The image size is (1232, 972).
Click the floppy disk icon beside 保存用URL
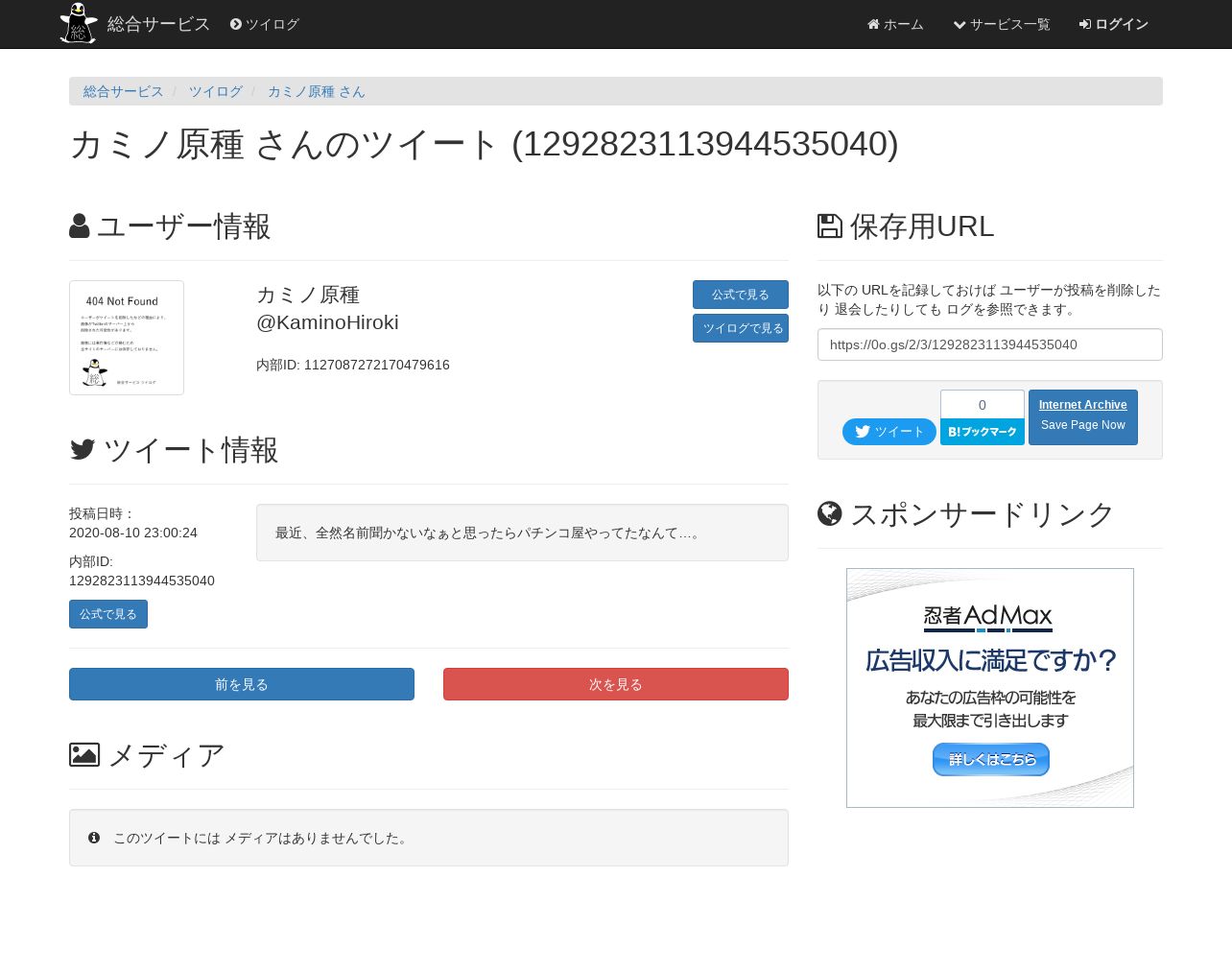[x=830, y=226]
